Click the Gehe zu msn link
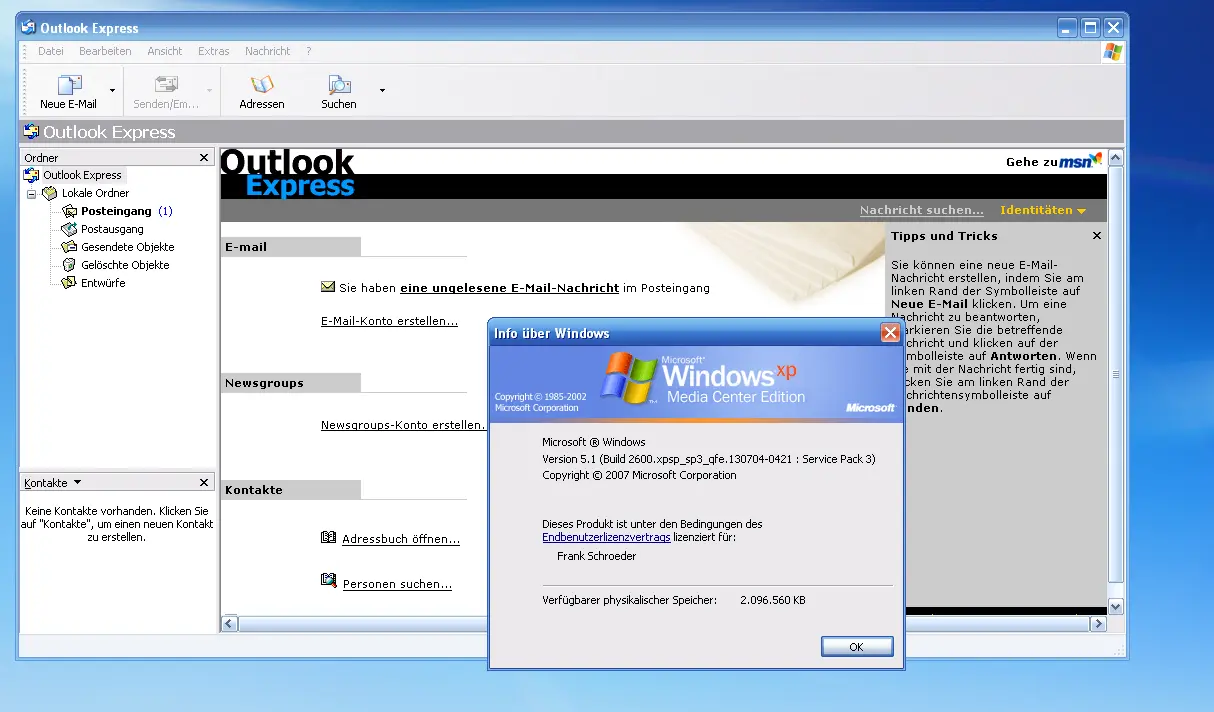This screenshot has height=712, width=1214. pos(1053,161)
